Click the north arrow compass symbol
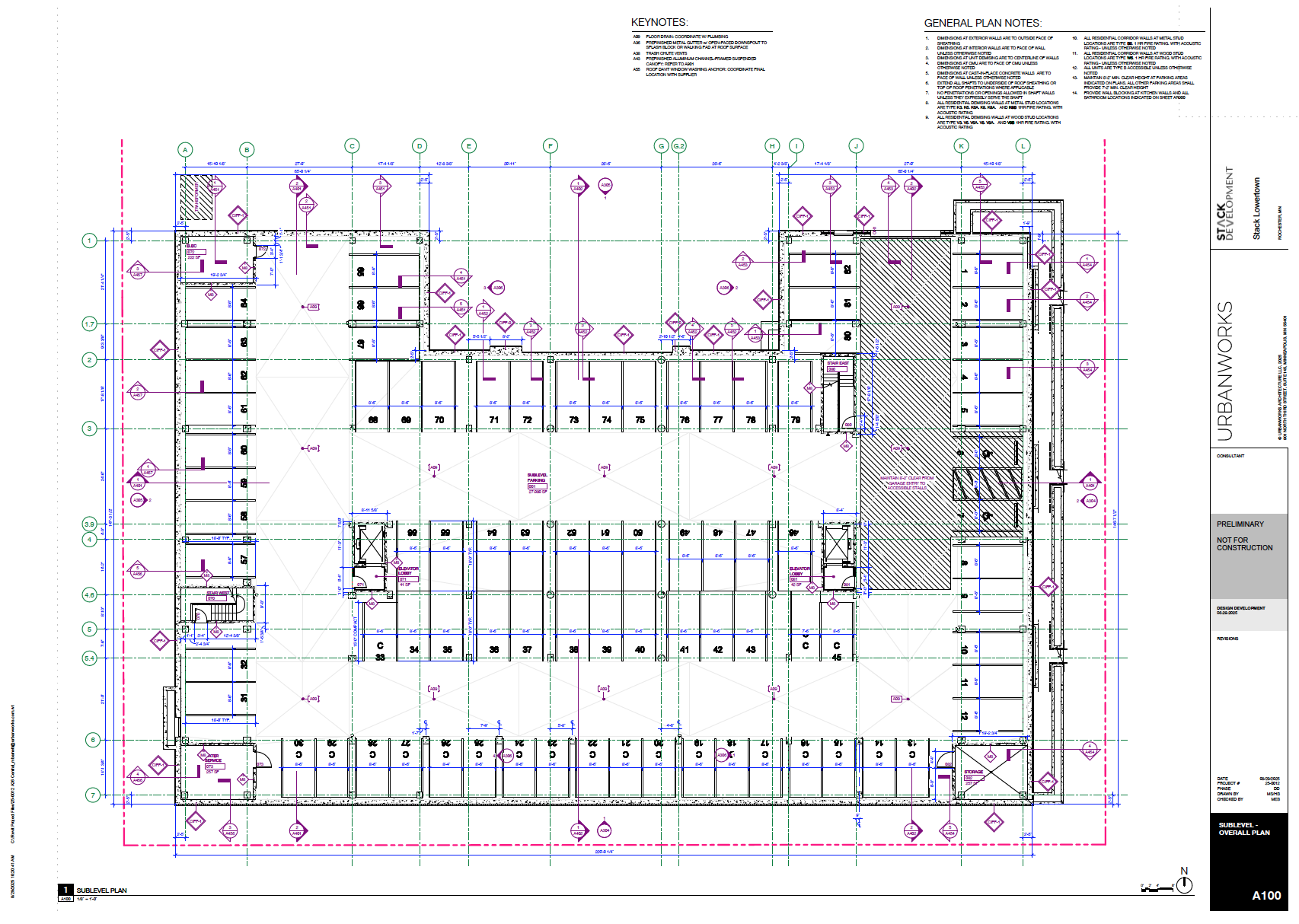1299x924 pixels. tap(1184, 884)
